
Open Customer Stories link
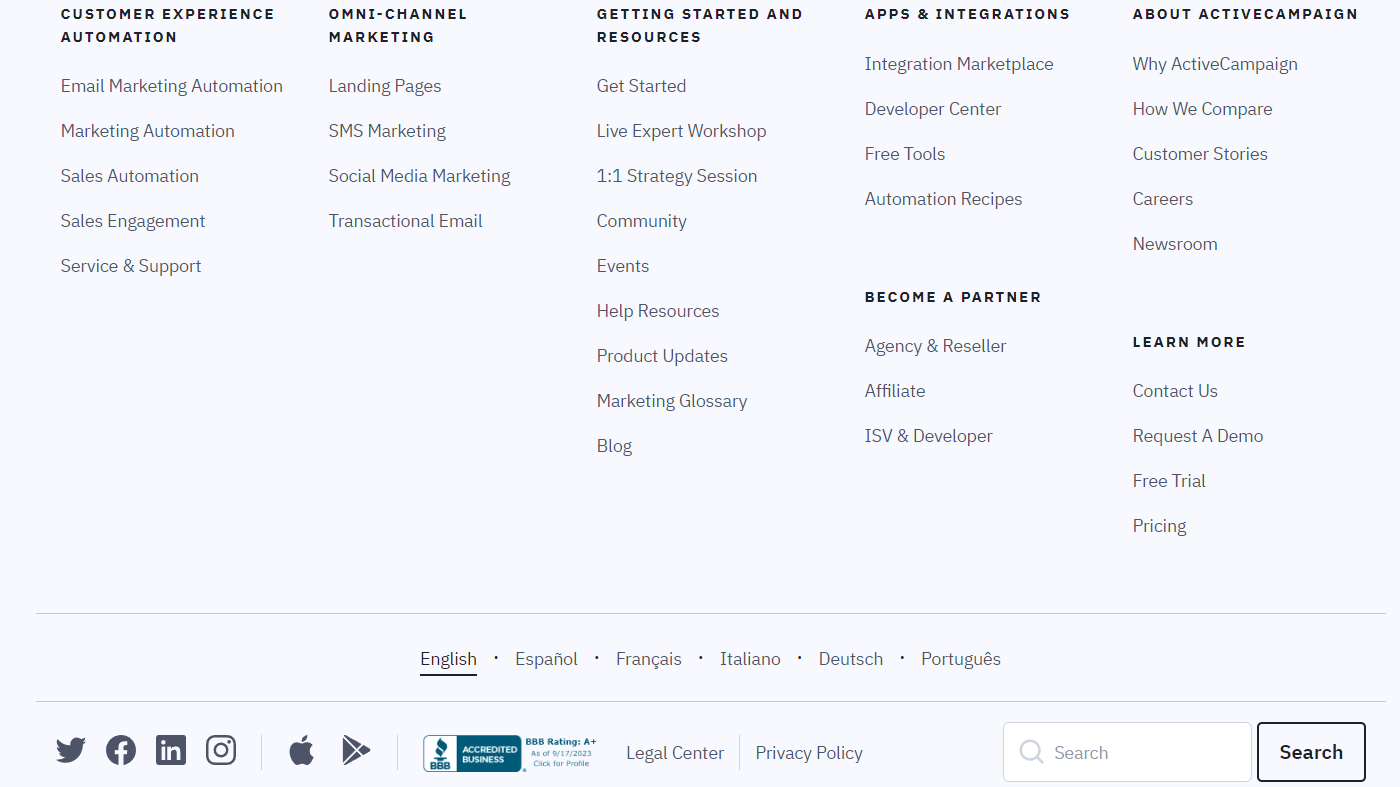[x=1200, y=154]
